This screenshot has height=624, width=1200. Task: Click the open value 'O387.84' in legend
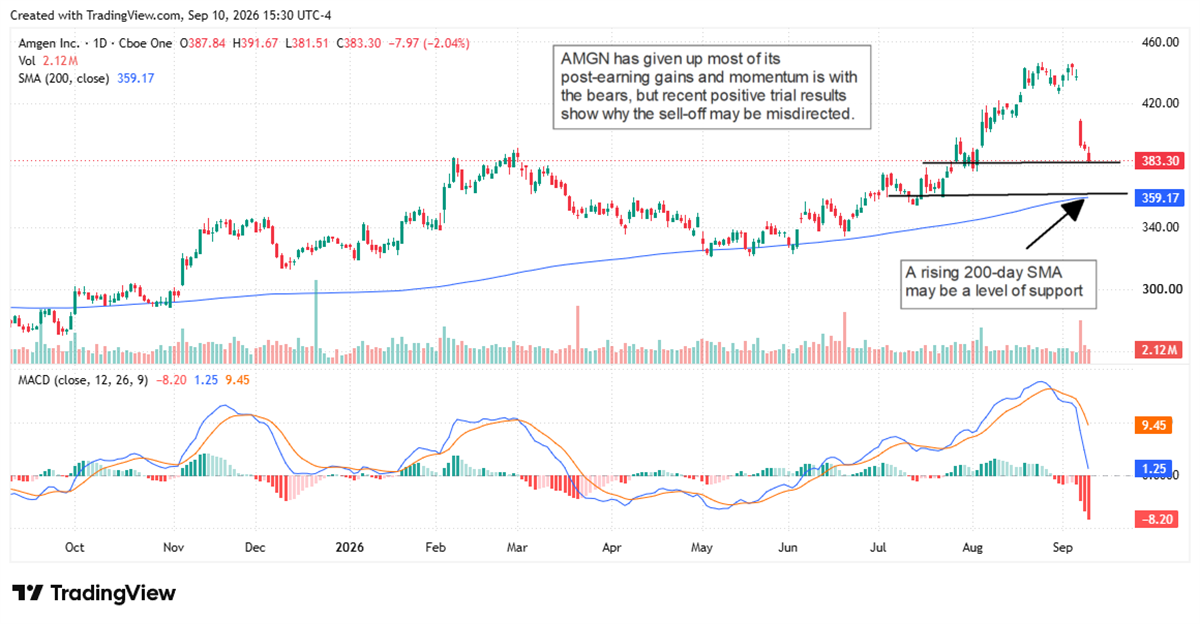point(203,43)
